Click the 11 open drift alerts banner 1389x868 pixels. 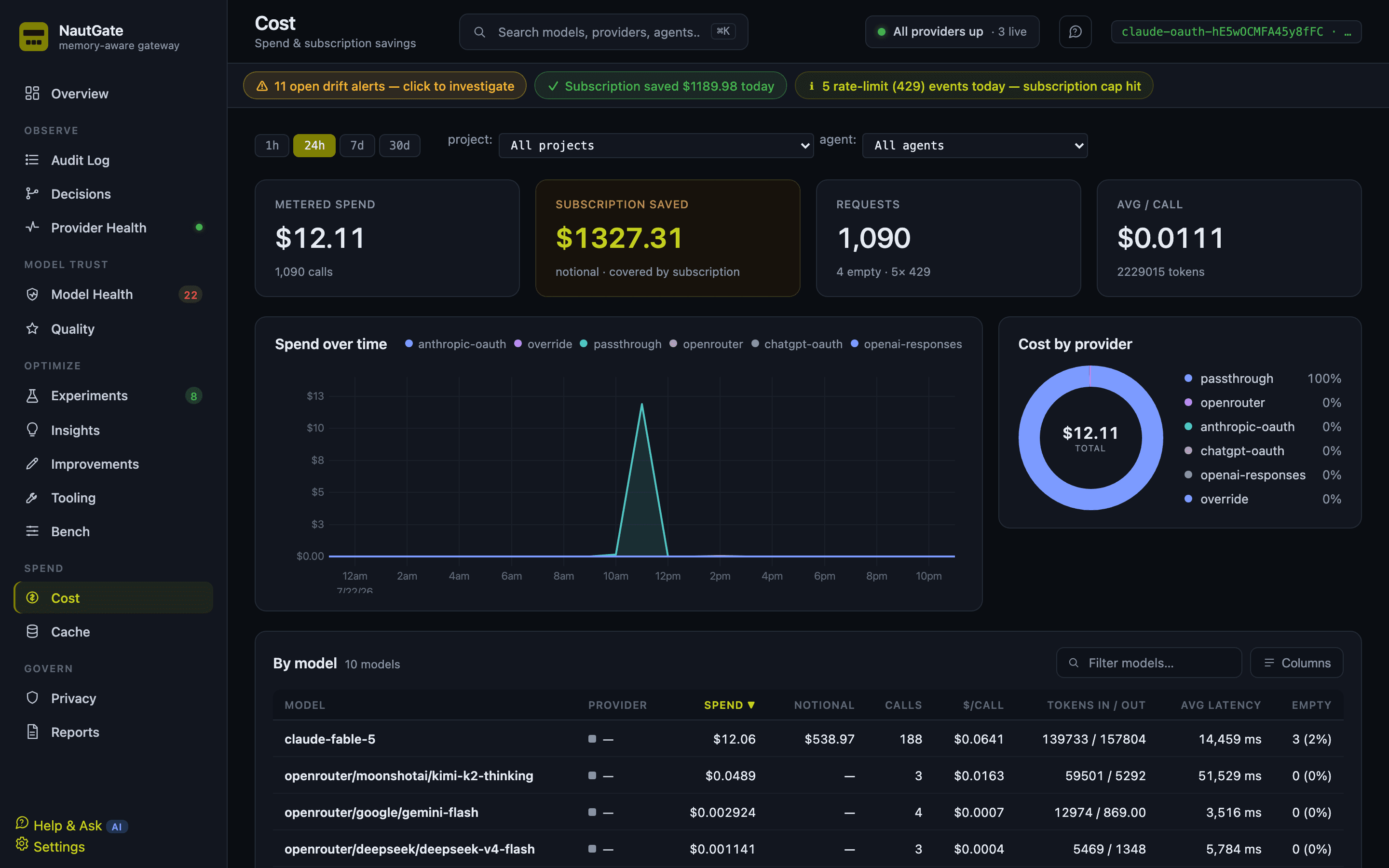(384, 85)
